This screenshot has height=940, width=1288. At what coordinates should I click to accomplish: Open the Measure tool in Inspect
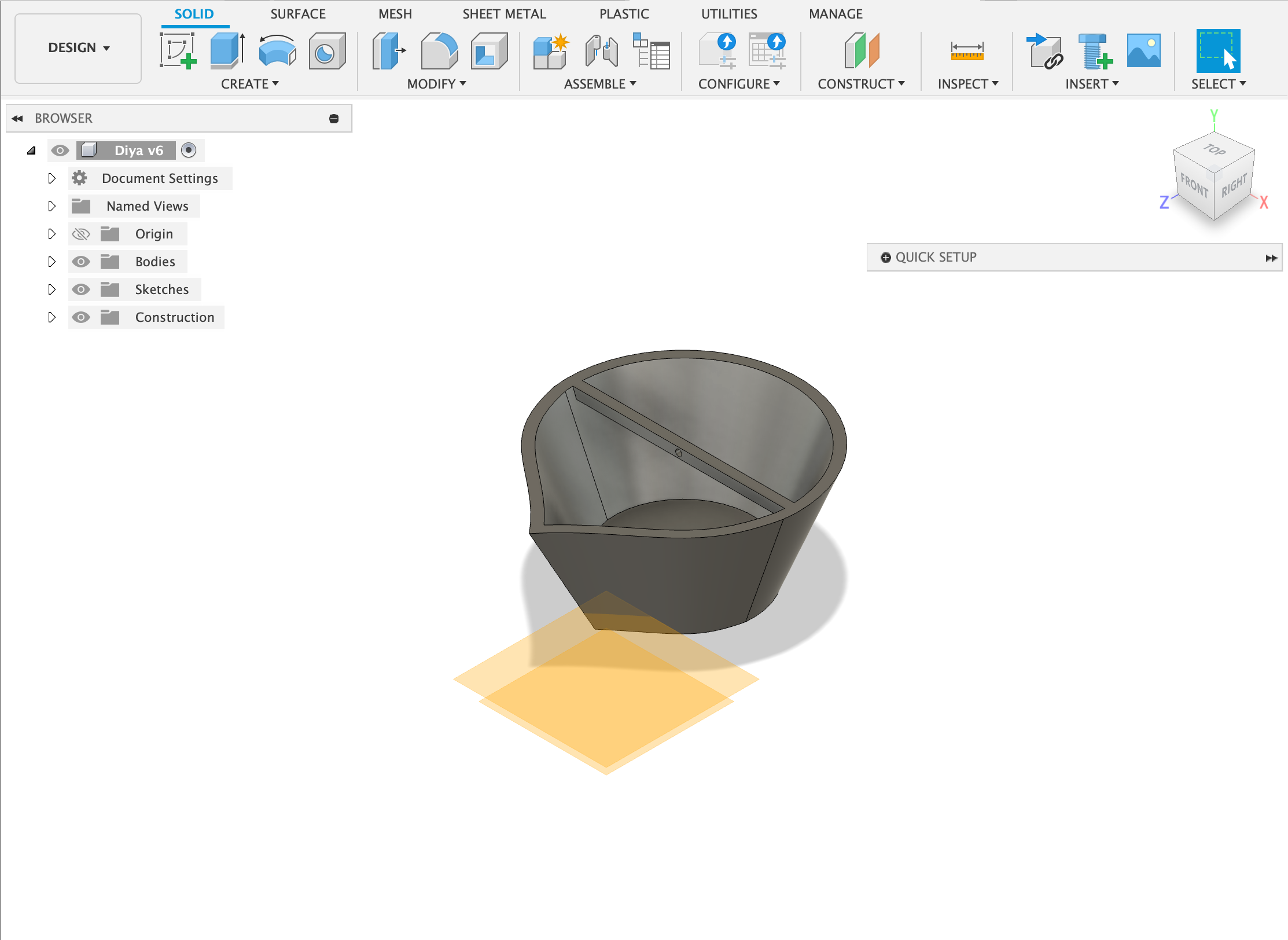click(x=967, y=50)
